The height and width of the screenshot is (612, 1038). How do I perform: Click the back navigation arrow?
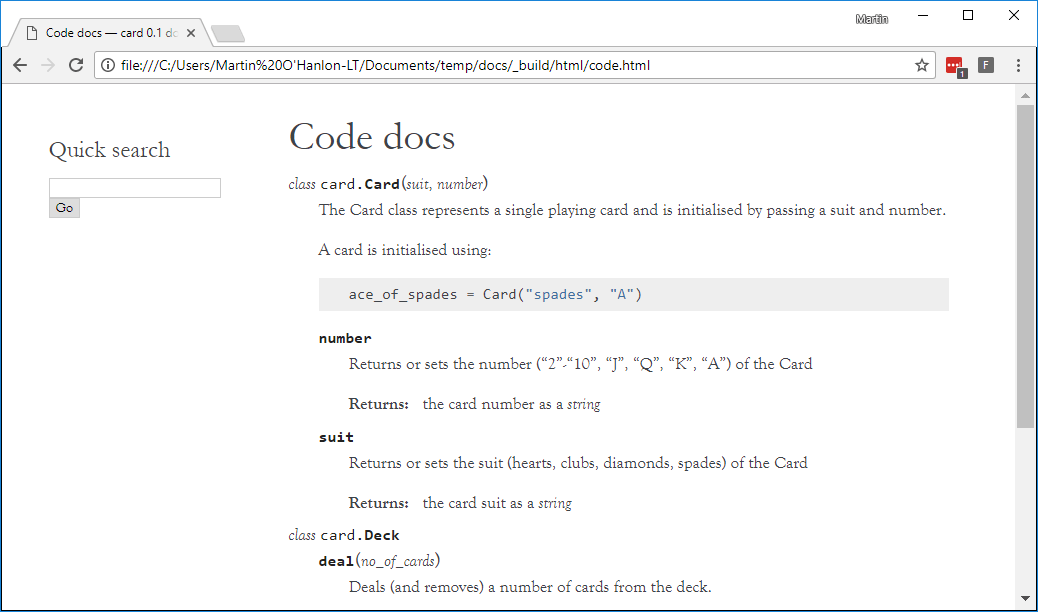tap(20, 64)
